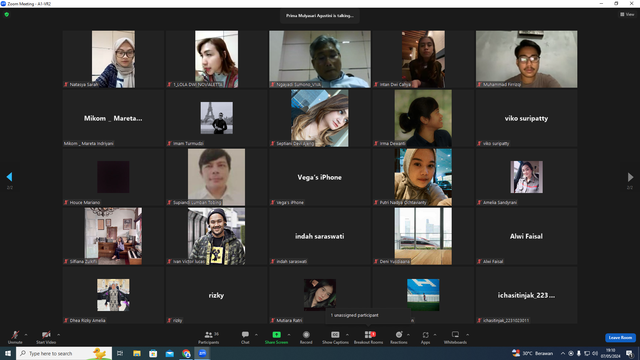Open Whiteboards
This screenshot has width=640, height=360.
click(455, 337)
